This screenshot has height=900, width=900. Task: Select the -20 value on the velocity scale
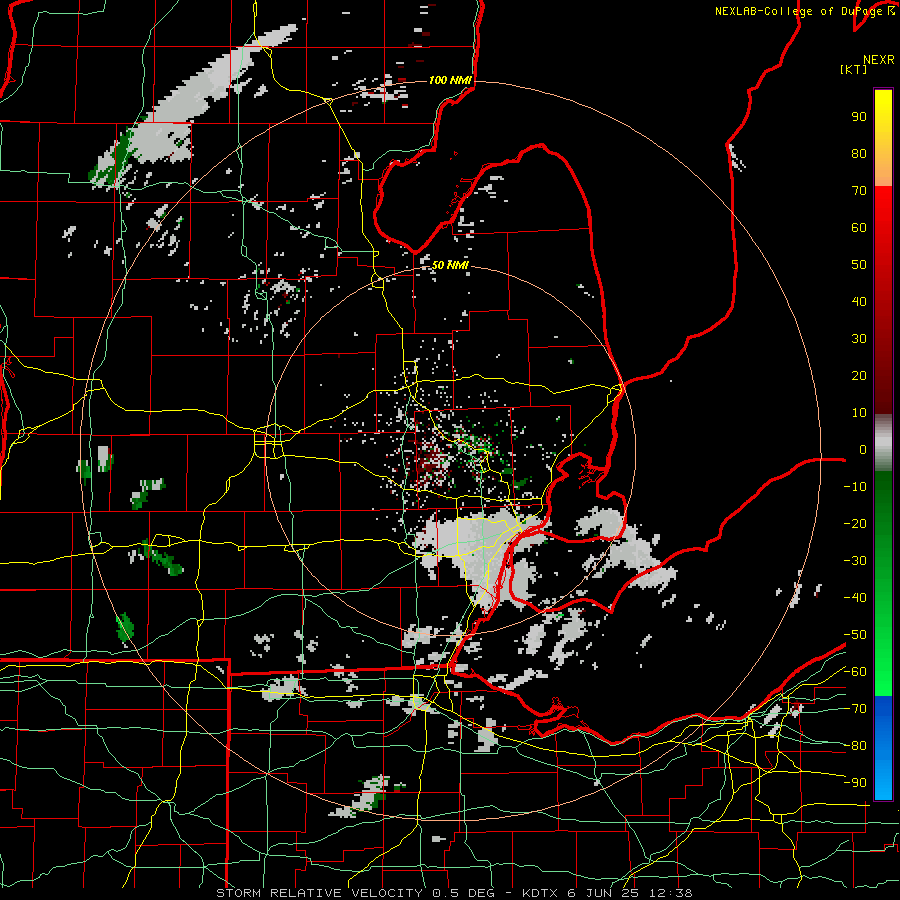[x=855, y=523]
